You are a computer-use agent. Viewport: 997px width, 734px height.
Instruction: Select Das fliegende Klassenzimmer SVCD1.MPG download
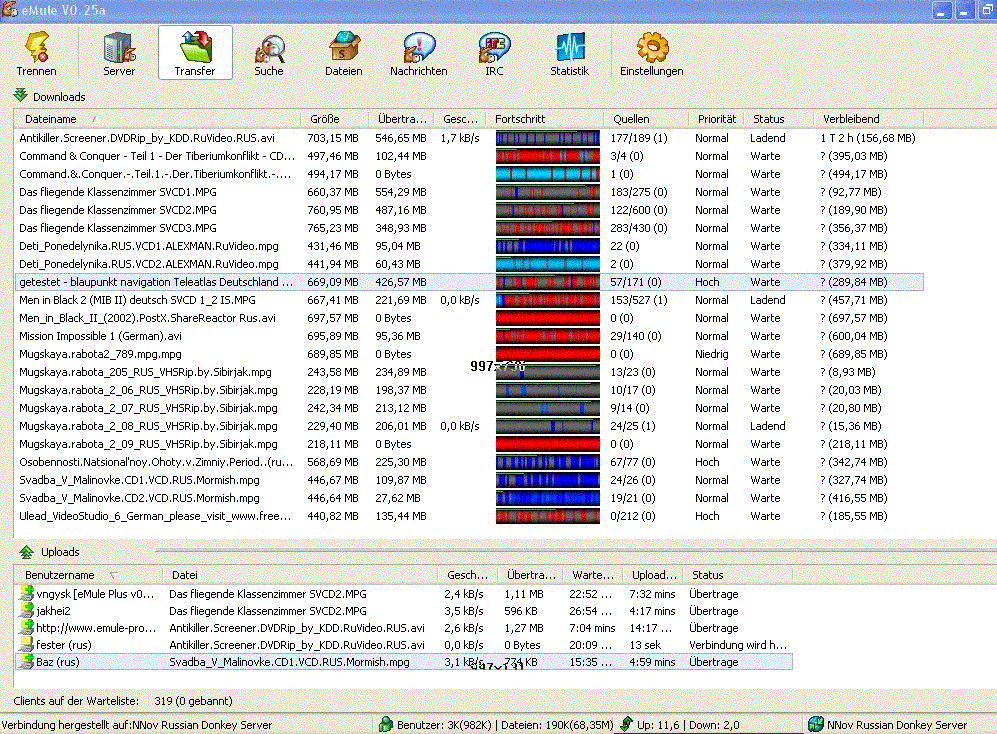469,192
